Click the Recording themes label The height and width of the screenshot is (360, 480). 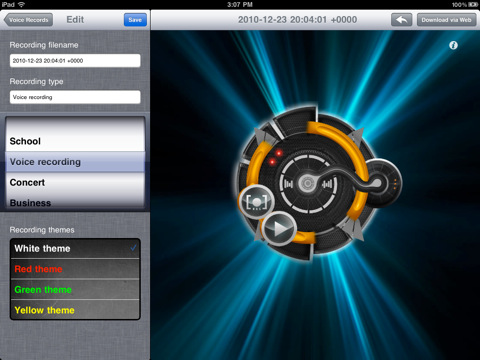(42, 230)
